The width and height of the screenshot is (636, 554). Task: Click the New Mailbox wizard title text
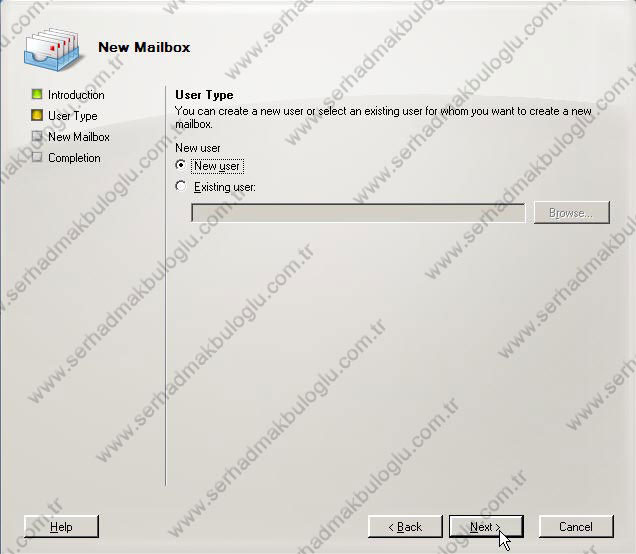pyautogui.click(x=144, y=47)
